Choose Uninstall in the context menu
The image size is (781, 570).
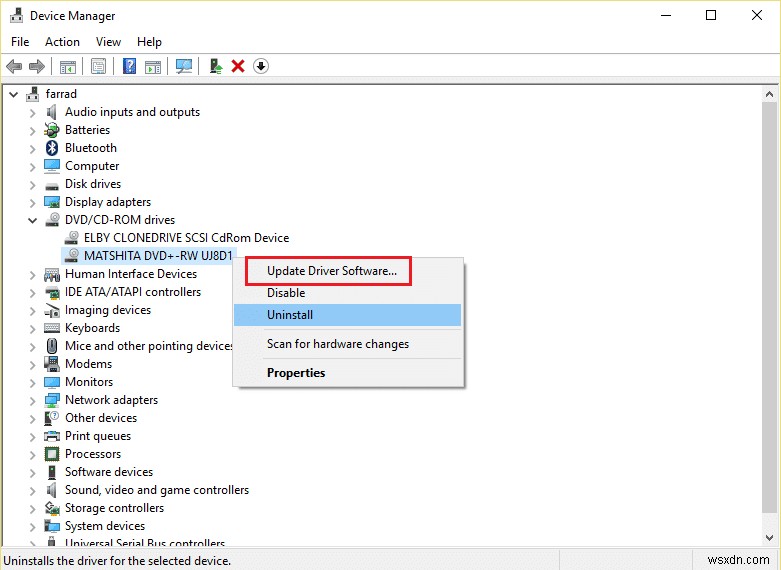(348, 315)
